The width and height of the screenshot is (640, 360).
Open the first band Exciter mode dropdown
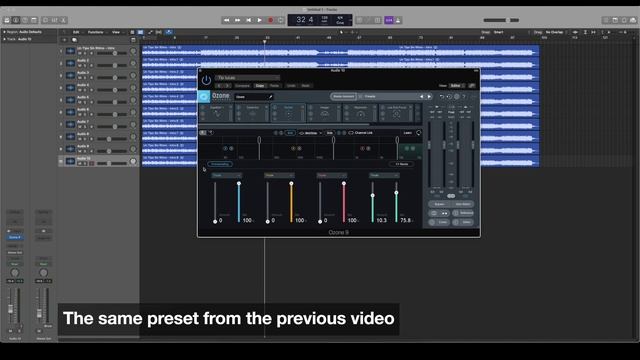(227, 176)
